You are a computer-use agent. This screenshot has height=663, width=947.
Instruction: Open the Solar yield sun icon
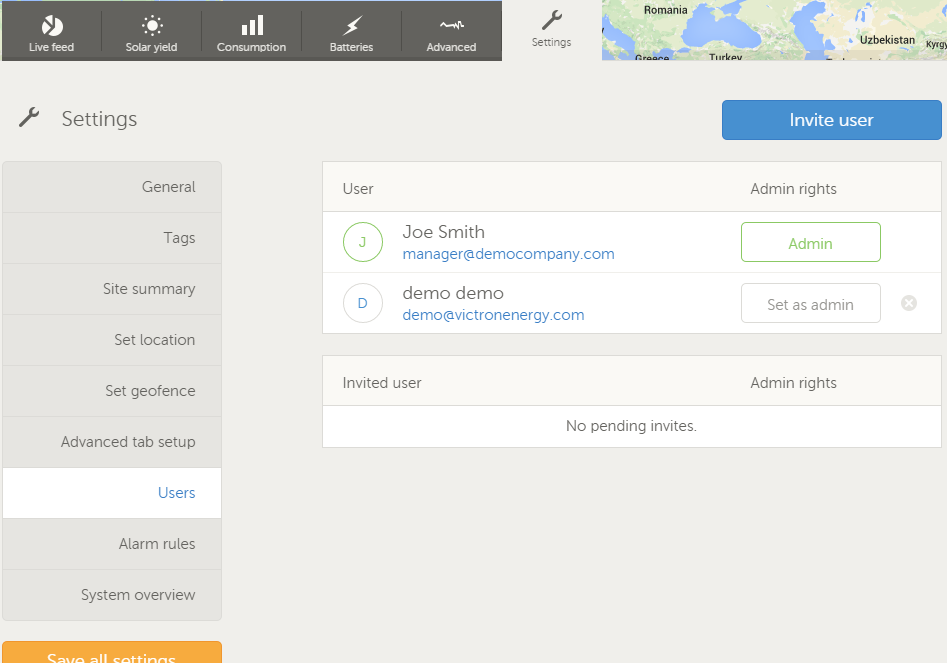(151, 26)
